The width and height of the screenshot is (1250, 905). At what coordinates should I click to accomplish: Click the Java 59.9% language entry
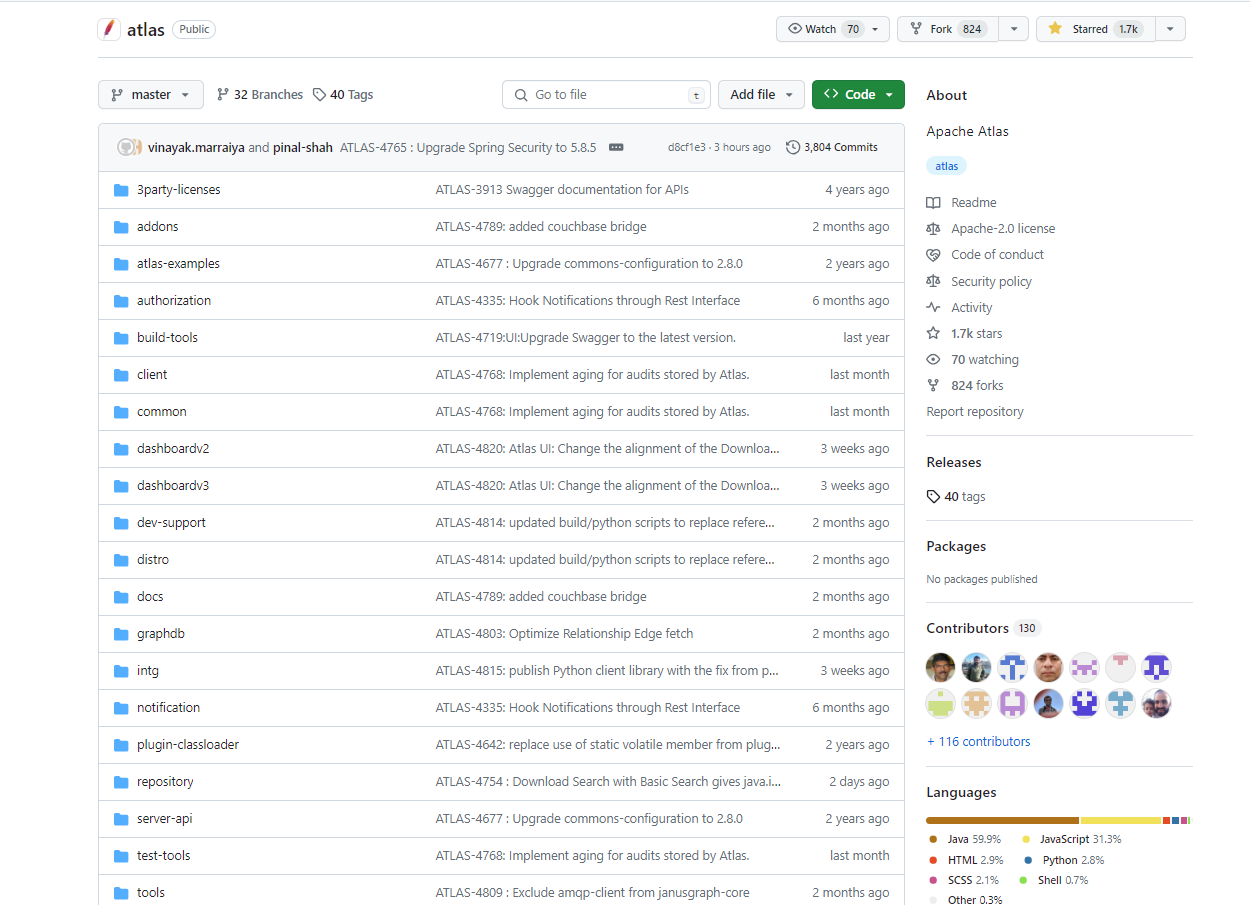[965, 840]
